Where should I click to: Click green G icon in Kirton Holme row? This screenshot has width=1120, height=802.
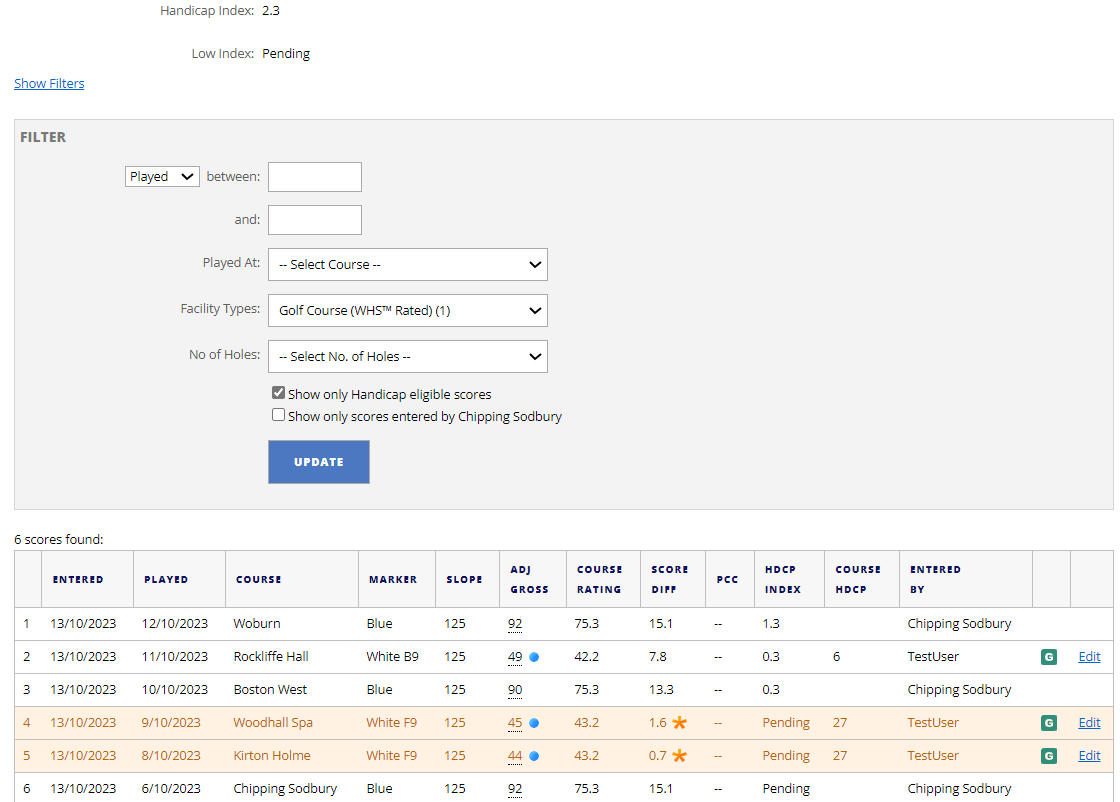pos(1048,756)
